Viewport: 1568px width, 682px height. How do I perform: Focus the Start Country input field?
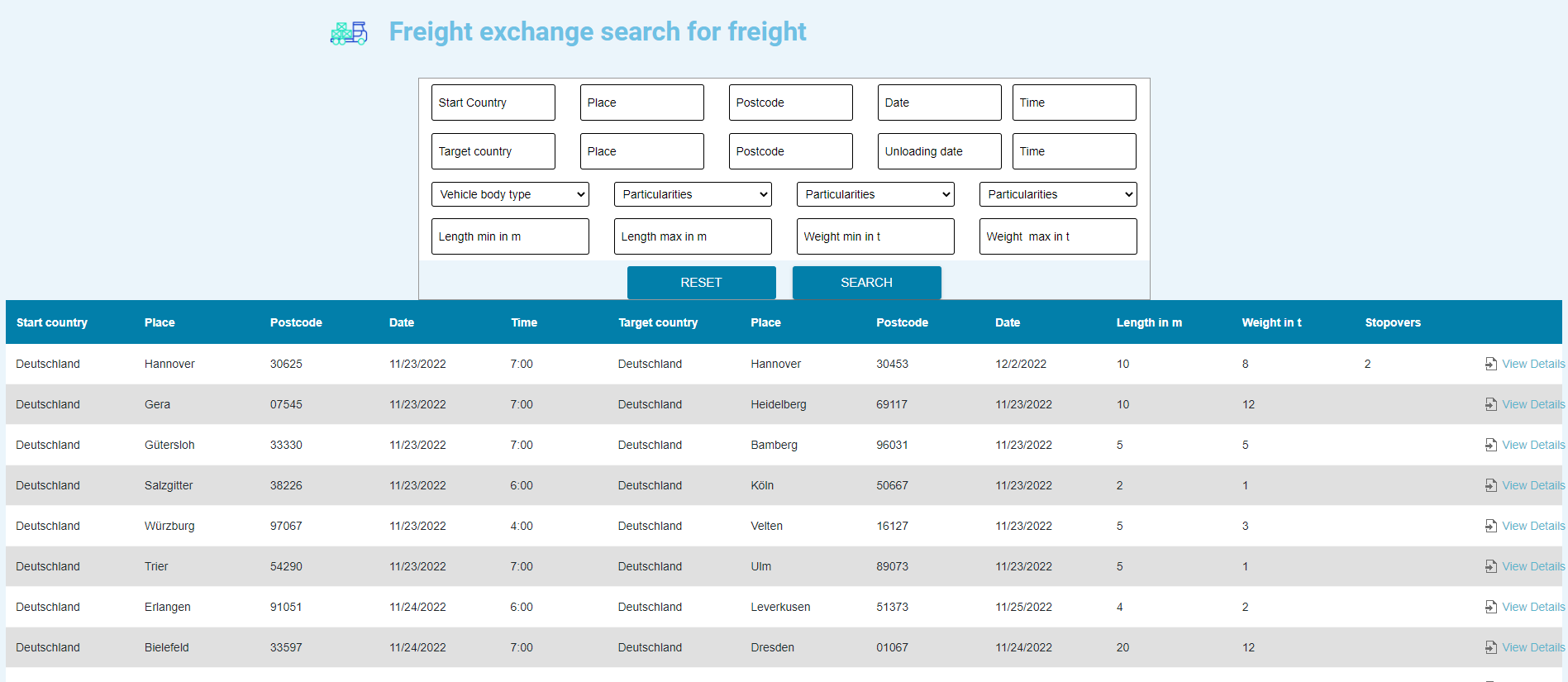tap(493, 103)
